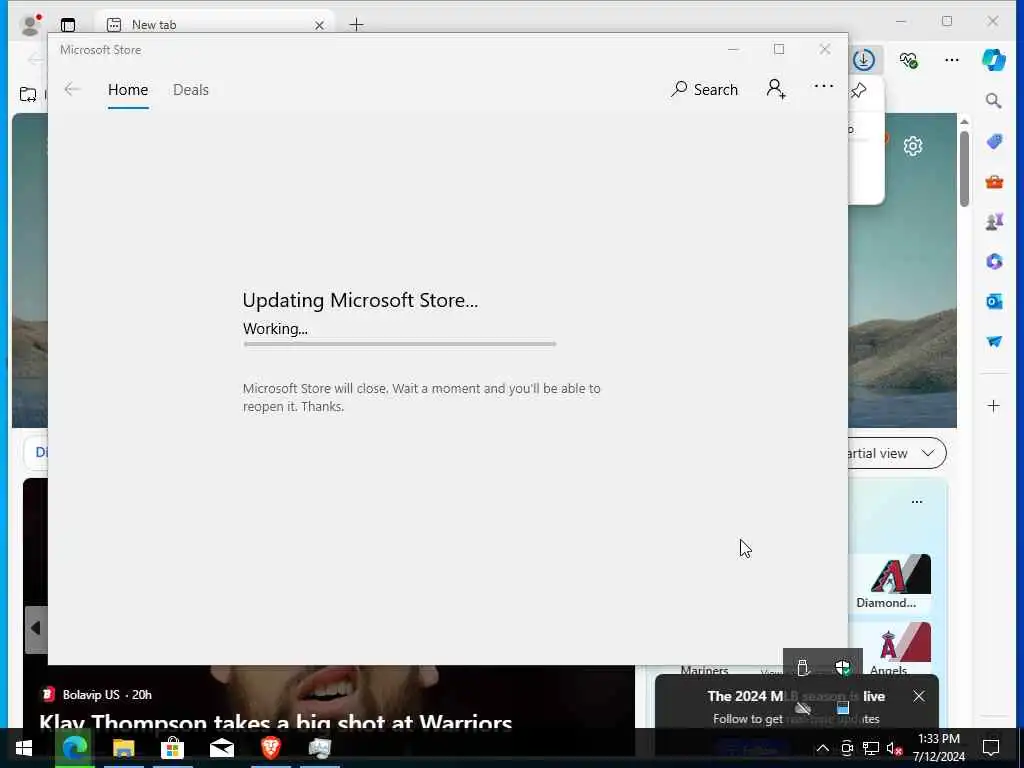The height and width of the screenshot is (768, 1024).
Task: Open Mail from the taskbar
Action: (x=222, y=748)
